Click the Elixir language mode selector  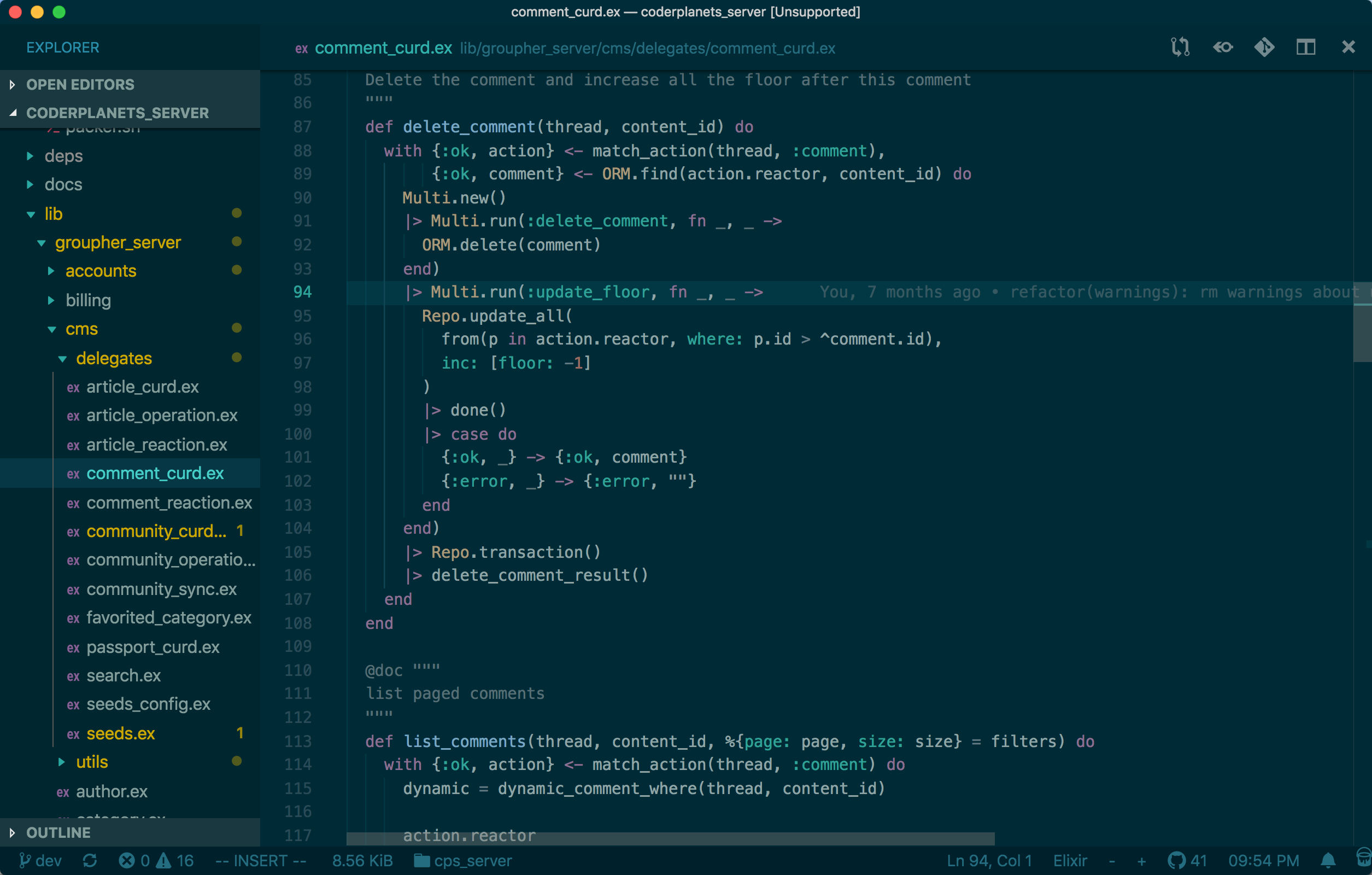1070,861
